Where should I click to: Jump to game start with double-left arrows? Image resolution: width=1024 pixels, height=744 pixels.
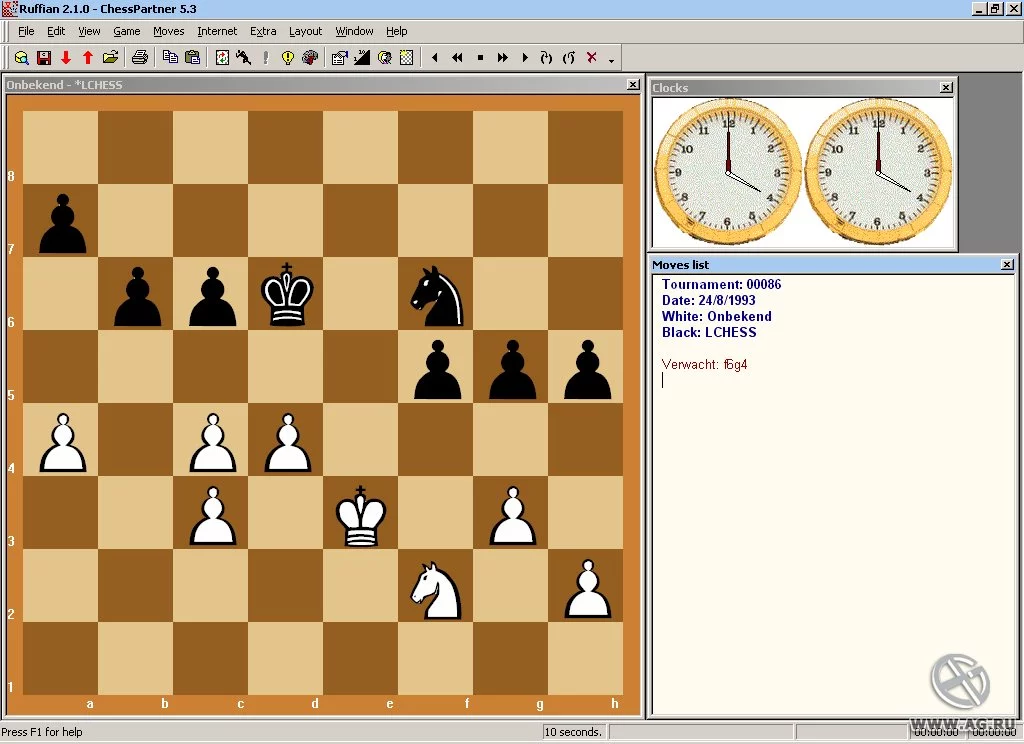pos(457,57)
